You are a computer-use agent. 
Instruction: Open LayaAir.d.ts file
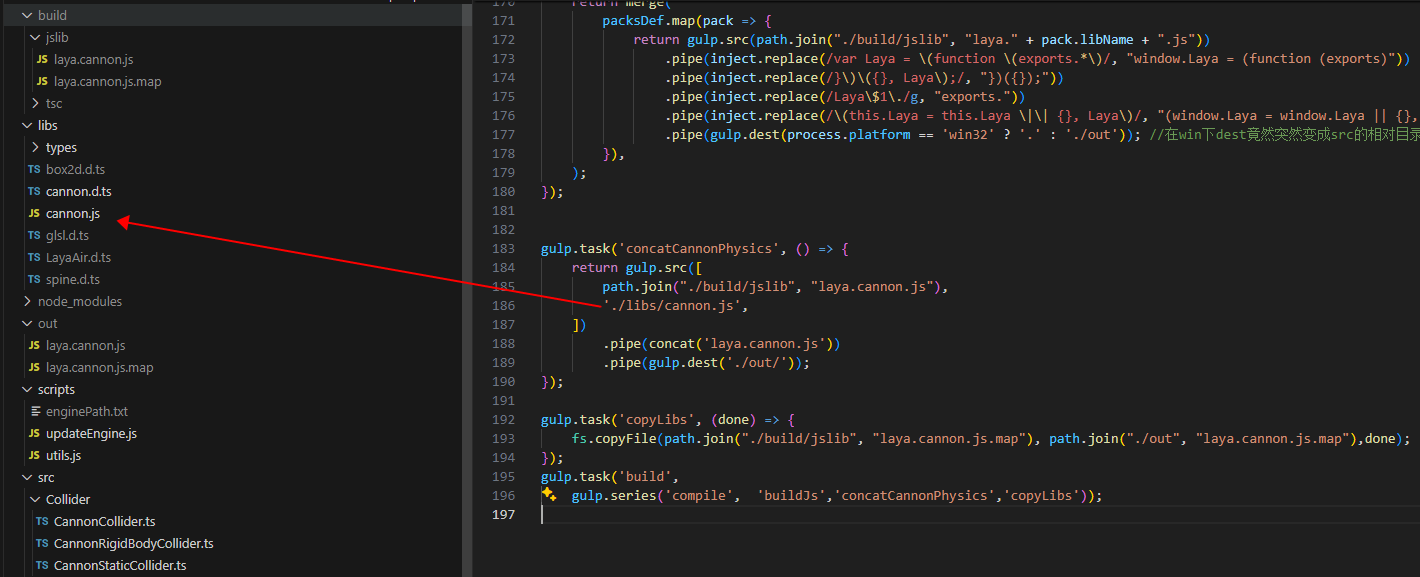coord(78,257)
